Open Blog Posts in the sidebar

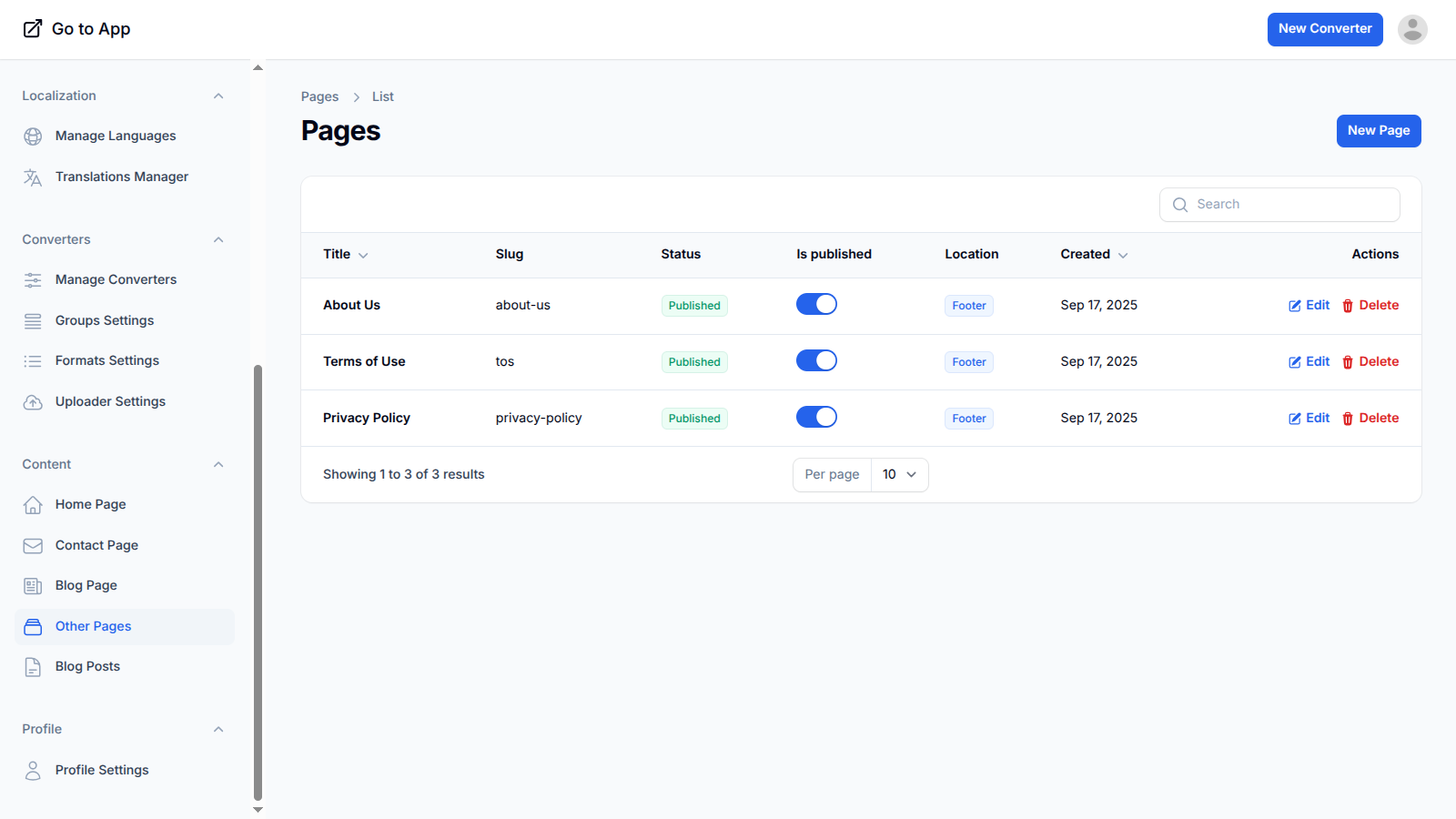coord(87,667)
